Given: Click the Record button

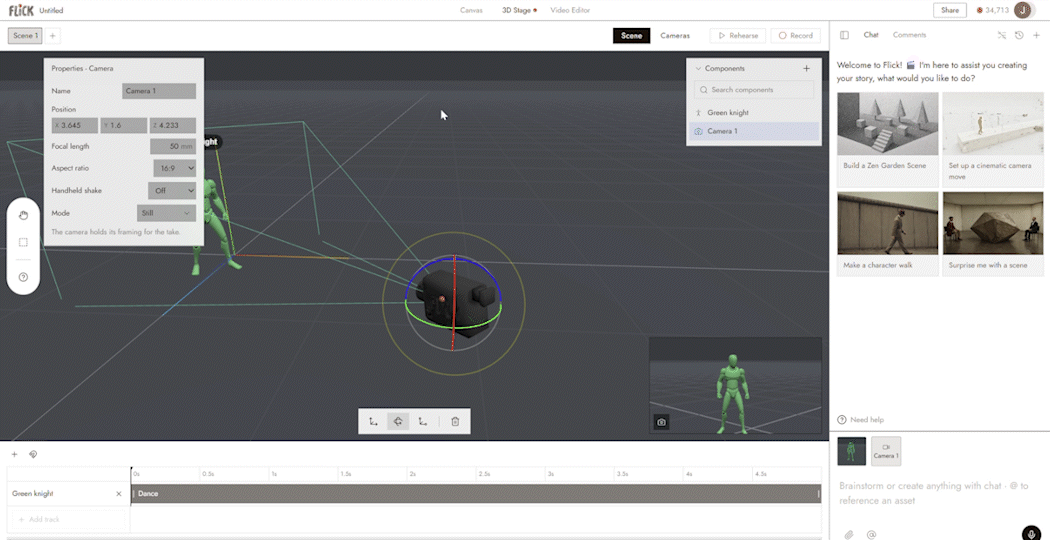Looking at the screenshot, I should [x=796, y=36].
